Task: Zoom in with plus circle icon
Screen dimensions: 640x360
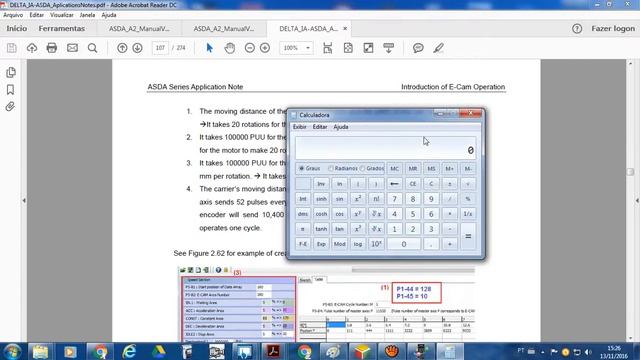Action: (x=265, y=48)
